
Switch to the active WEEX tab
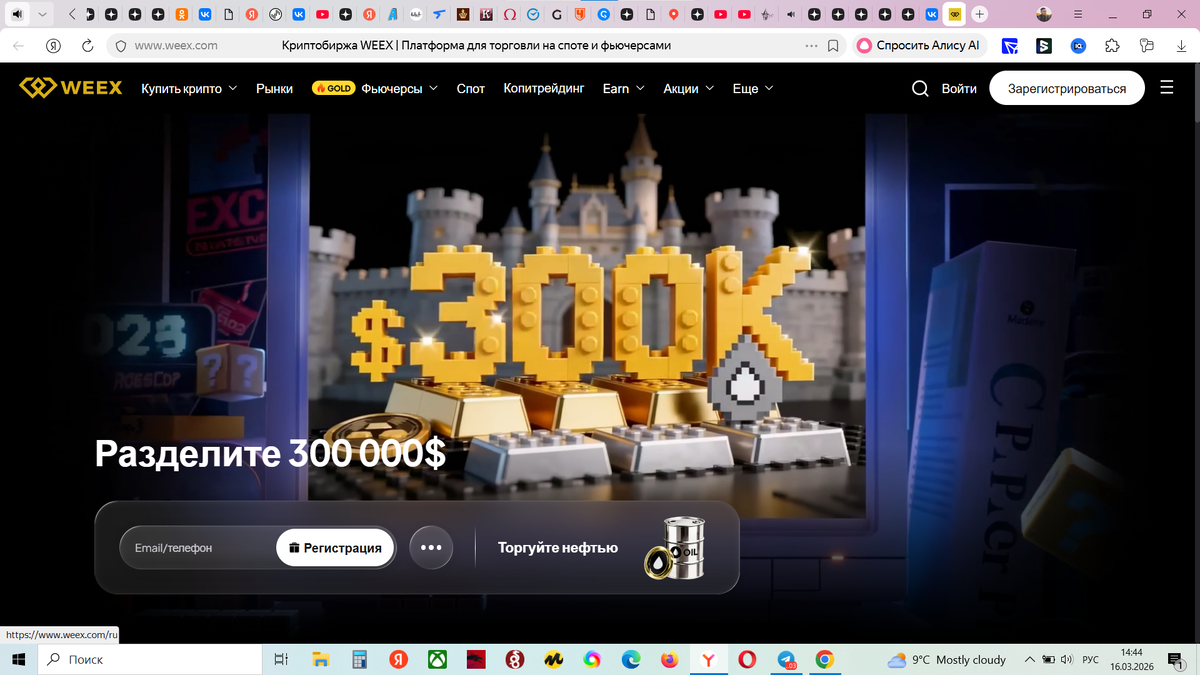(x=955, y=14)
